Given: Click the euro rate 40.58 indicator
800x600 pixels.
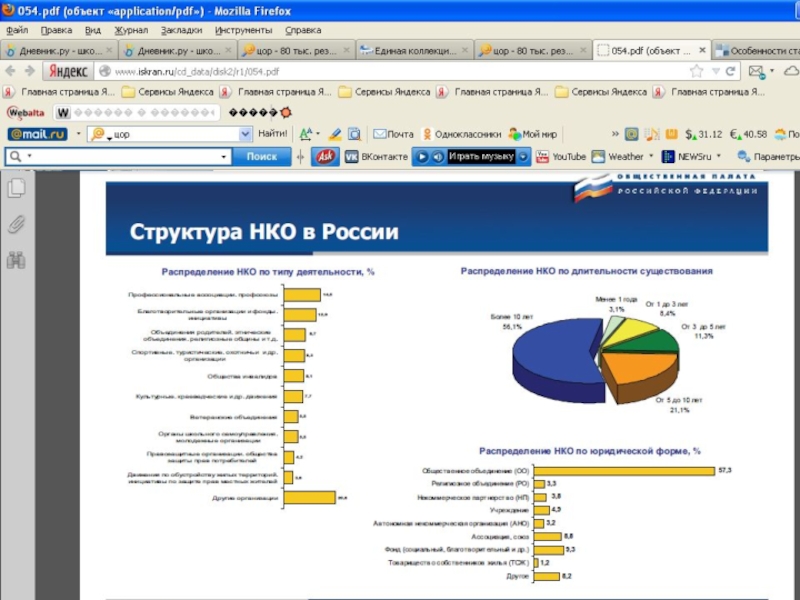Looking at the screenshot, I should [x=748, y=134].
